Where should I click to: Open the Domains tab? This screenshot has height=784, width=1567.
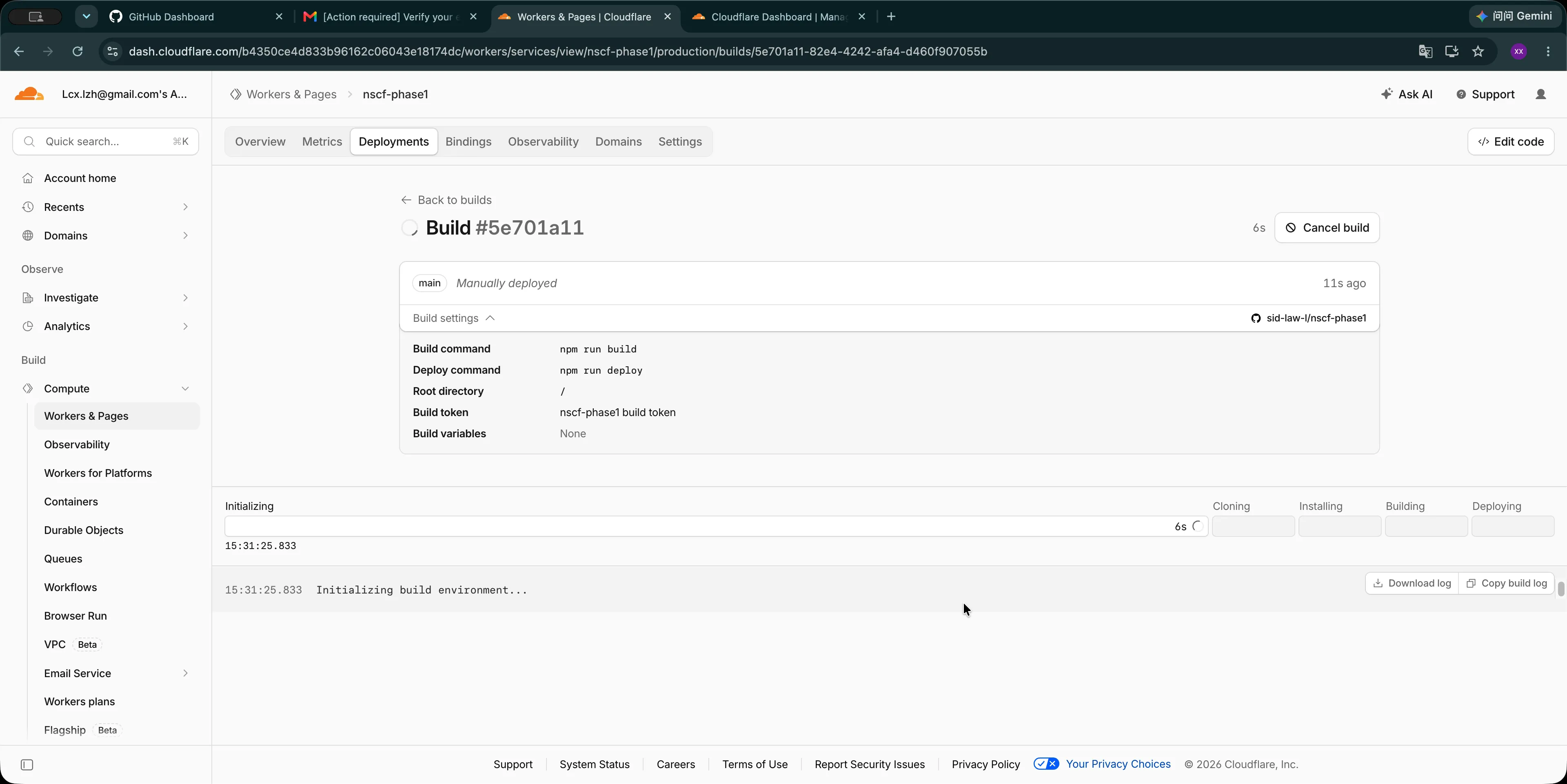(618, 142)
